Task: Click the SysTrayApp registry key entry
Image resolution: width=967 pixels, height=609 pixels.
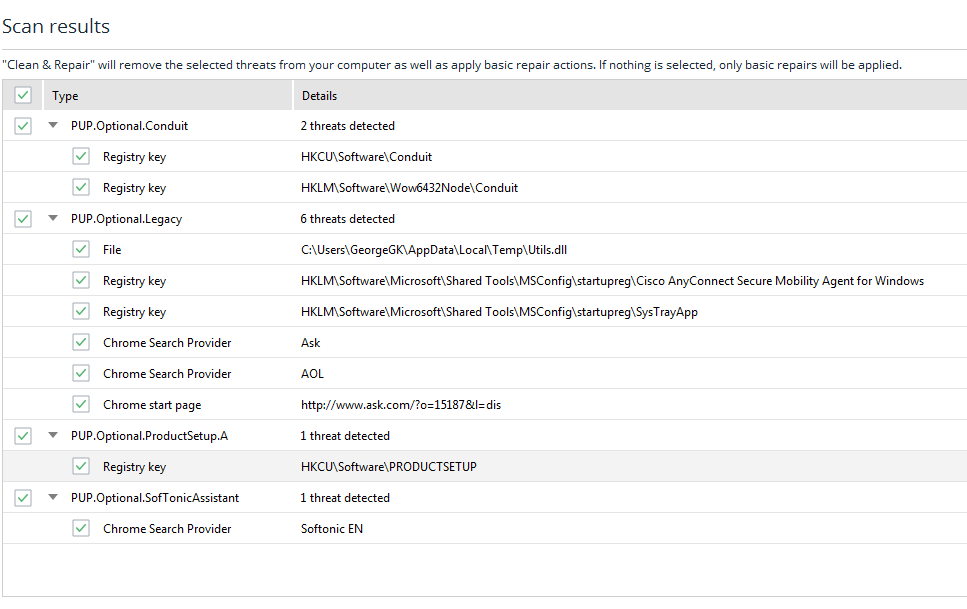Action: coord(499,312)
